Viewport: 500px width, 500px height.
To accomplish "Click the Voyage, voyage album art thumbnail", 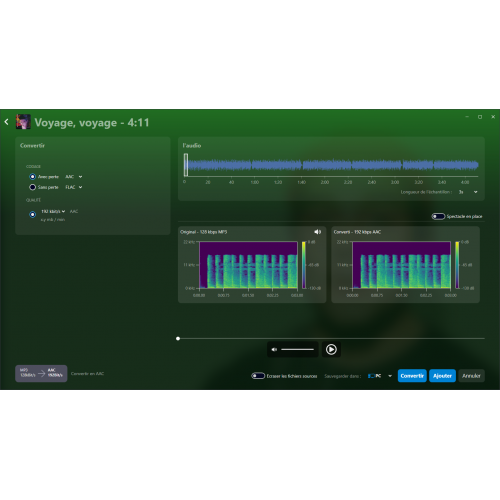I will click(23, 122).
